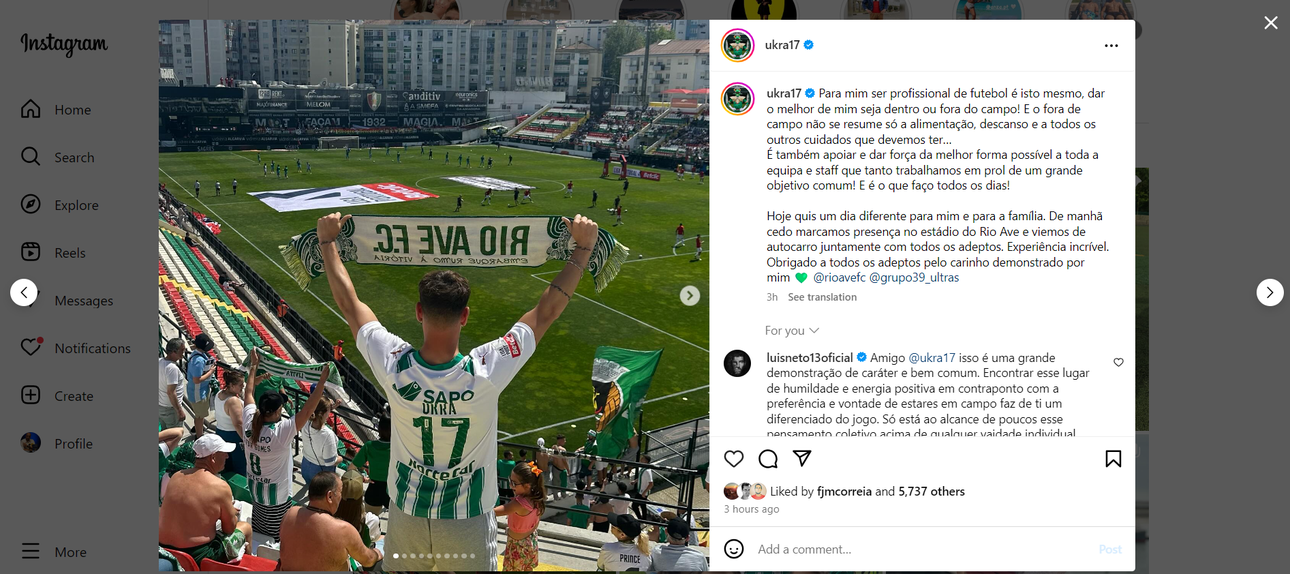
Task: Go to the previous post with the left arrow
Action: pyautogui.click(x=24, y=292)
